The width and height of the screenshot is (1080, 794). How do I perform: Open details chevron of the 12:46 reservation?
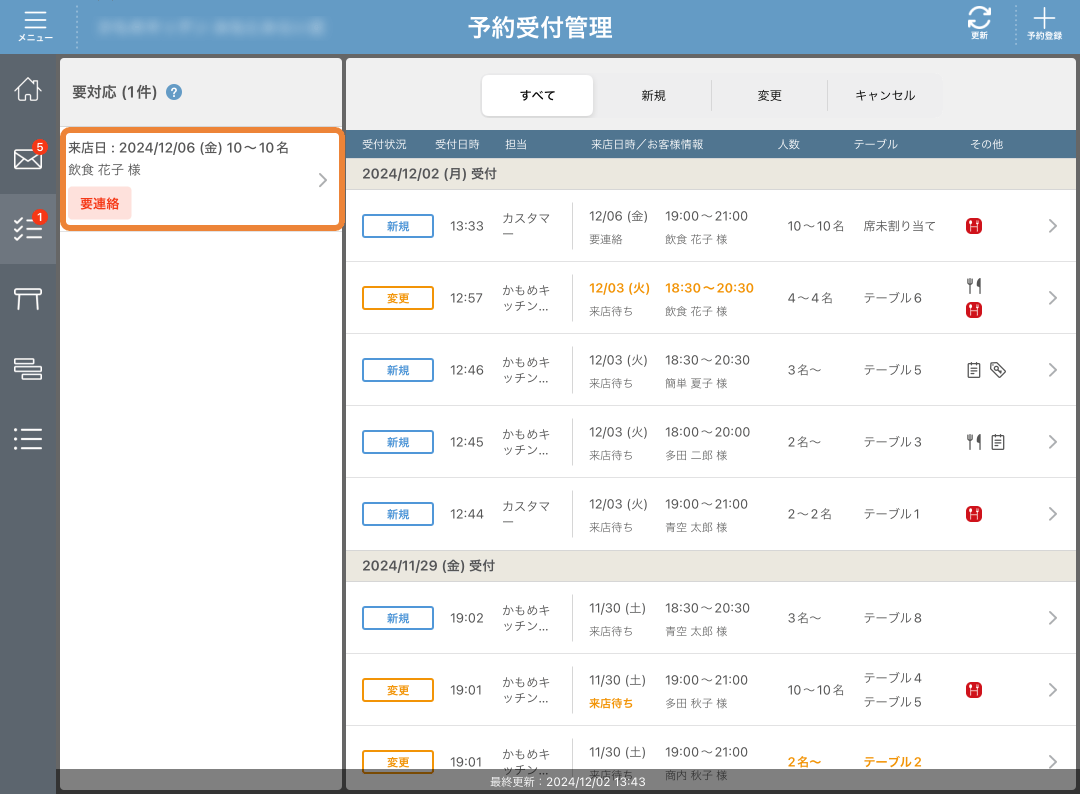tap(1052, 370)
